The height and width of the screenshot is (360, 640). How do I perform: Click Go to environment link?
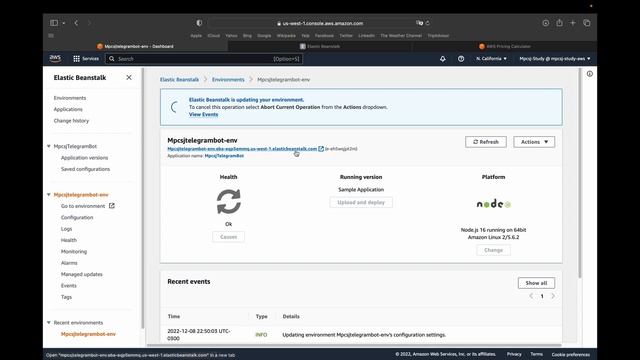83,206
